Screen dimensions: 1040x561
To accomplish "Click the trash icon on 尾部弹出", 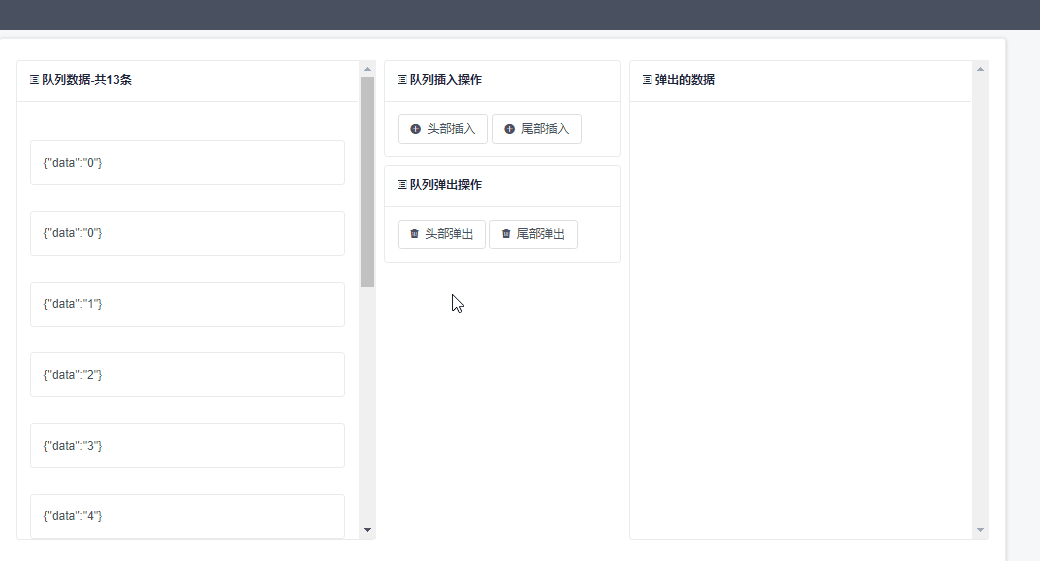I will click(x=506, y=233).
